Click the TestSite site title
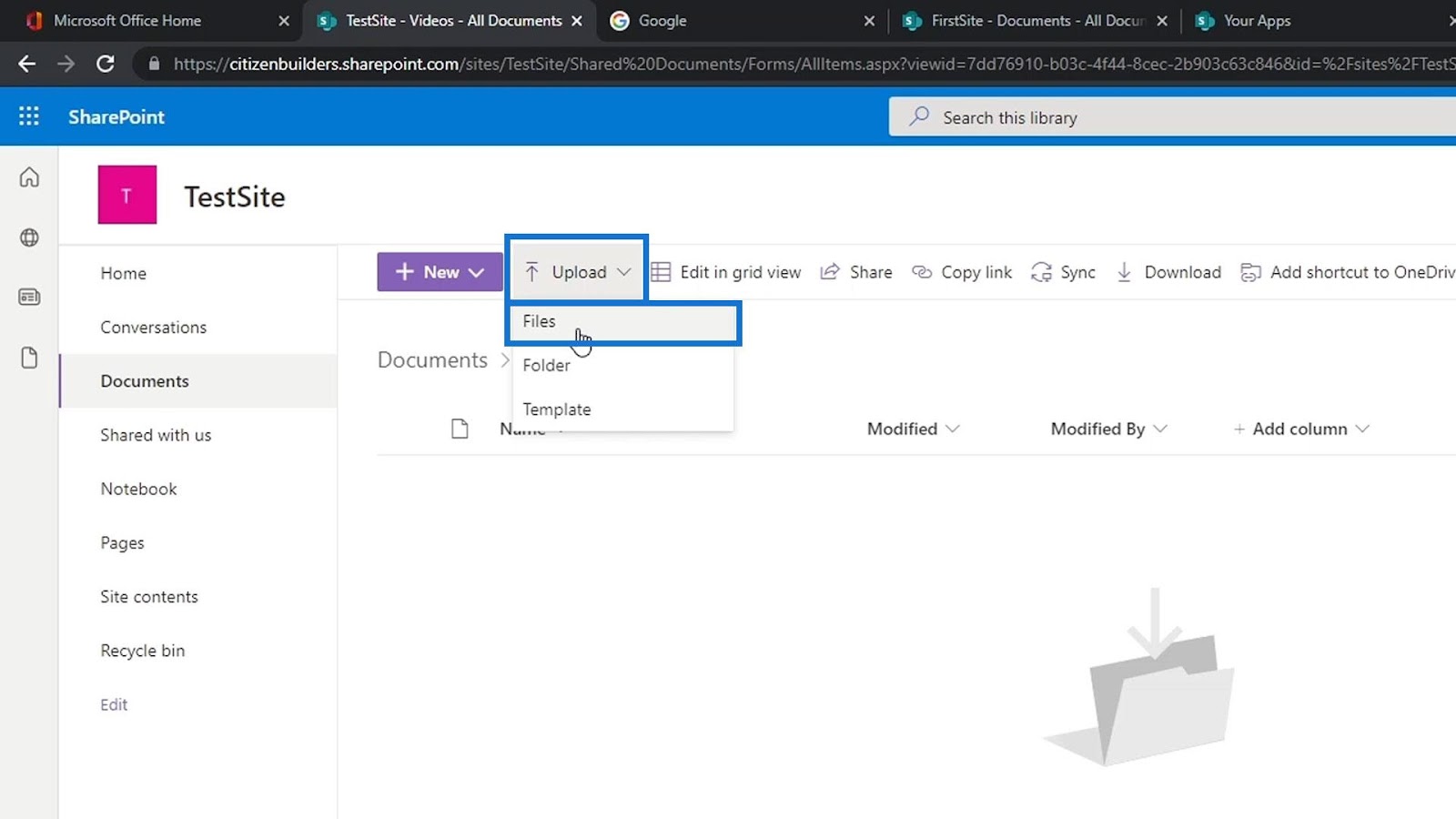Viewport: 1456px width, 819px height. click(x=235, y=197)
